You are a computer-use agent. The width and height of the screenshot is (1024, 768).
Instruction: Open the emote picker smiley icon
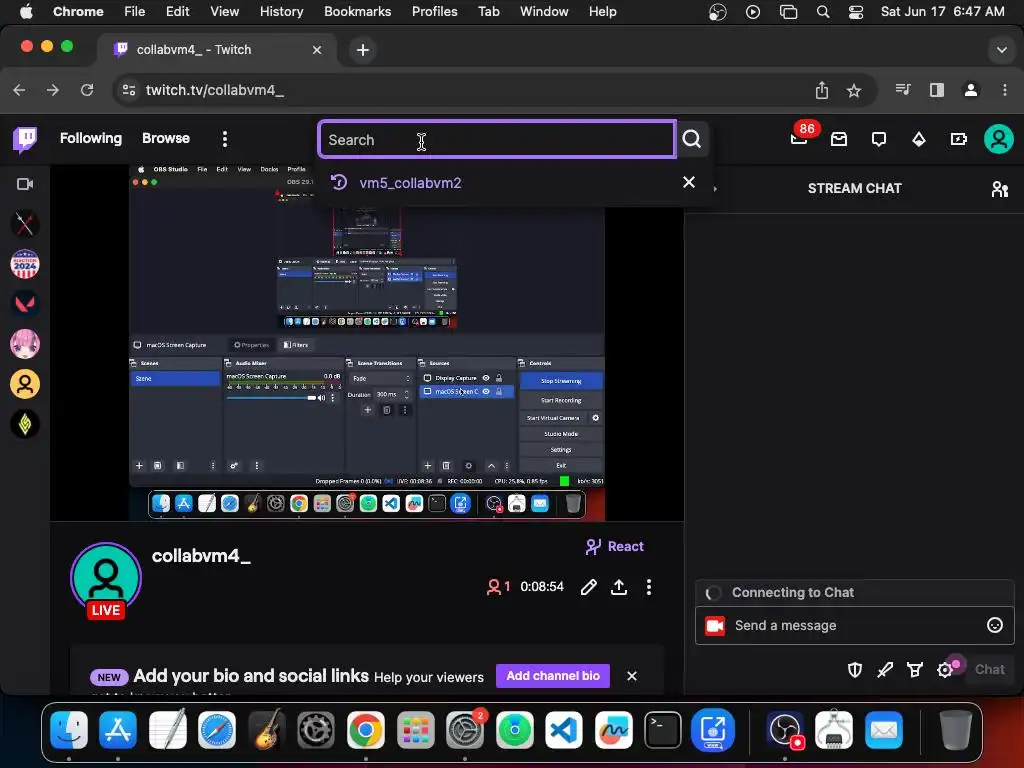994,626
